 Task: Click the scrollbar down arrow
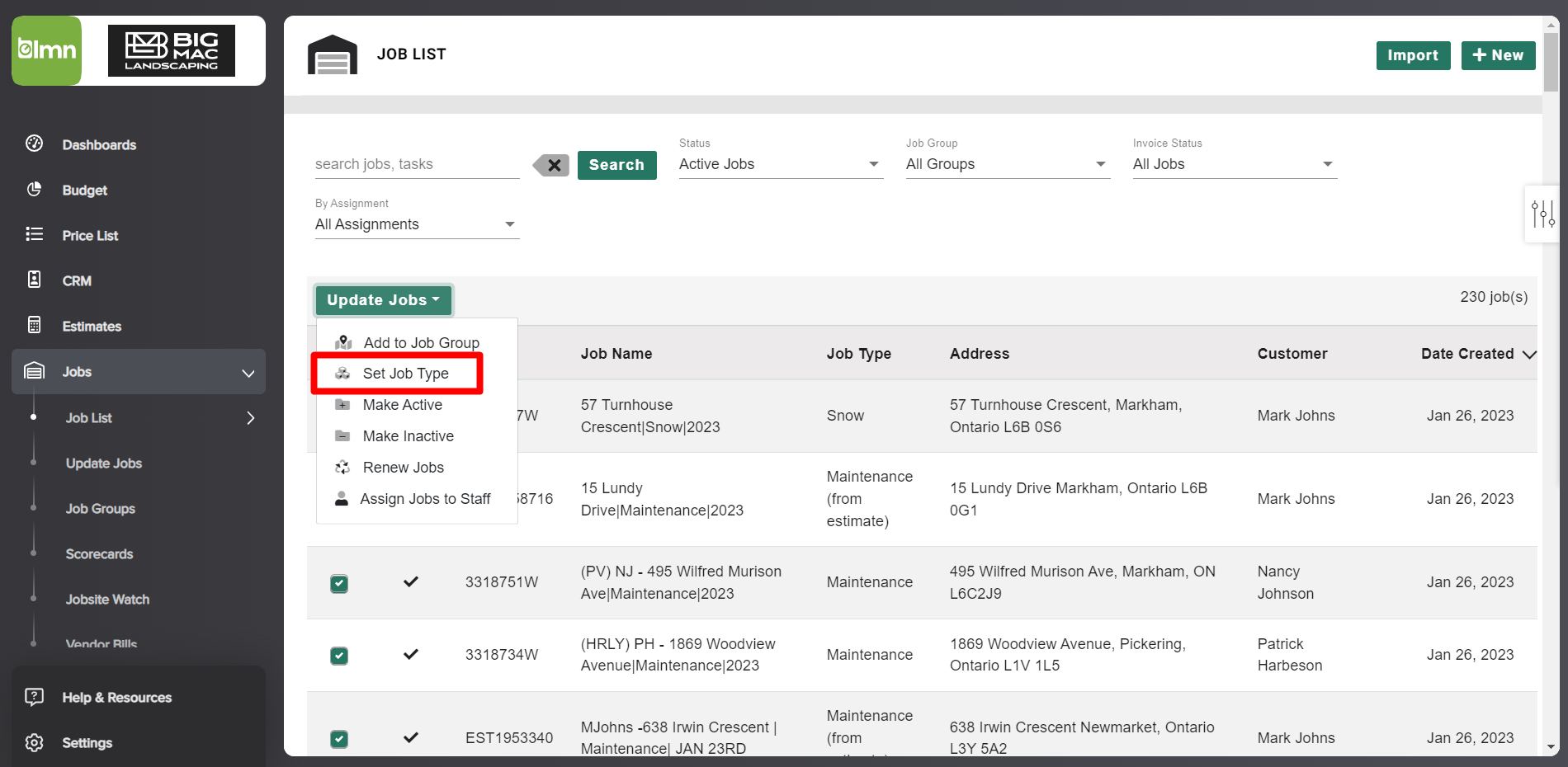tap(1551, 748)
